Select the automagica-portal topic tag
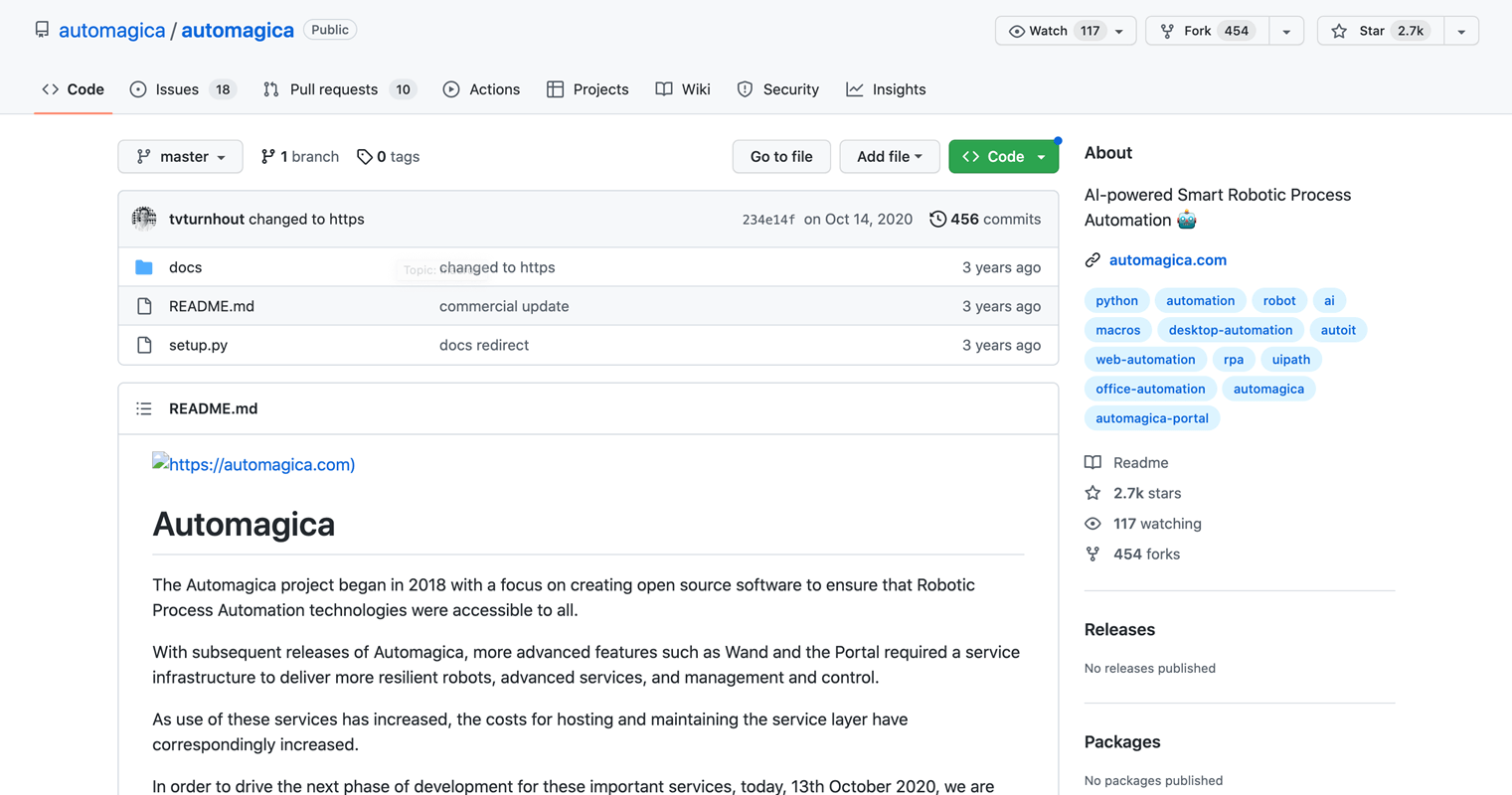The width and height of the screenshot is (1512, 795). [1152, 418]
